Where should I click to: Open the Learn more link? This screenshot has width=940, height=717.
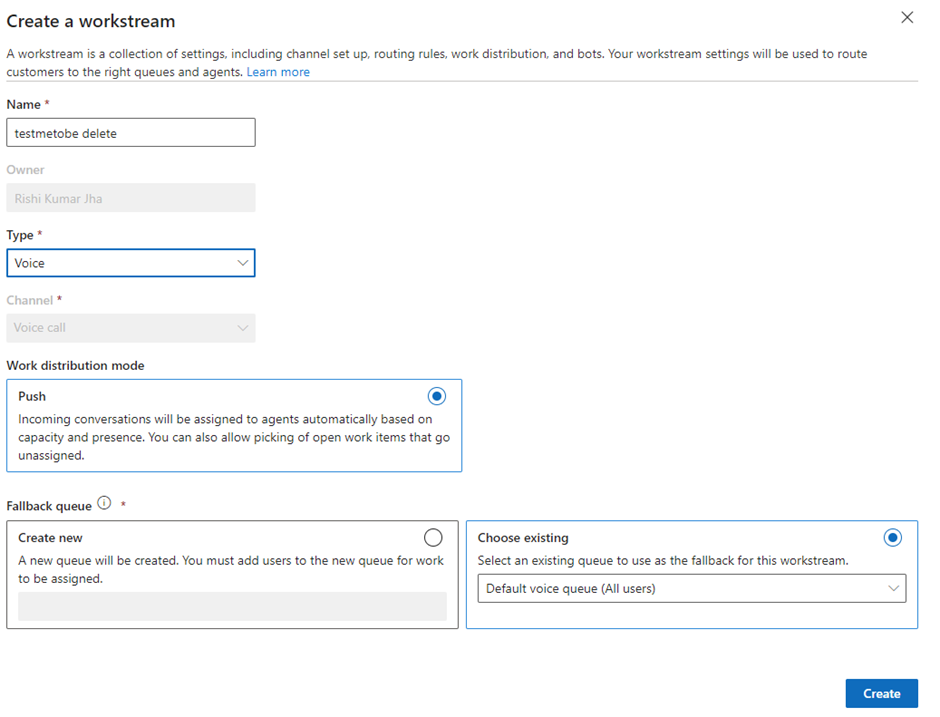[278, 72]
